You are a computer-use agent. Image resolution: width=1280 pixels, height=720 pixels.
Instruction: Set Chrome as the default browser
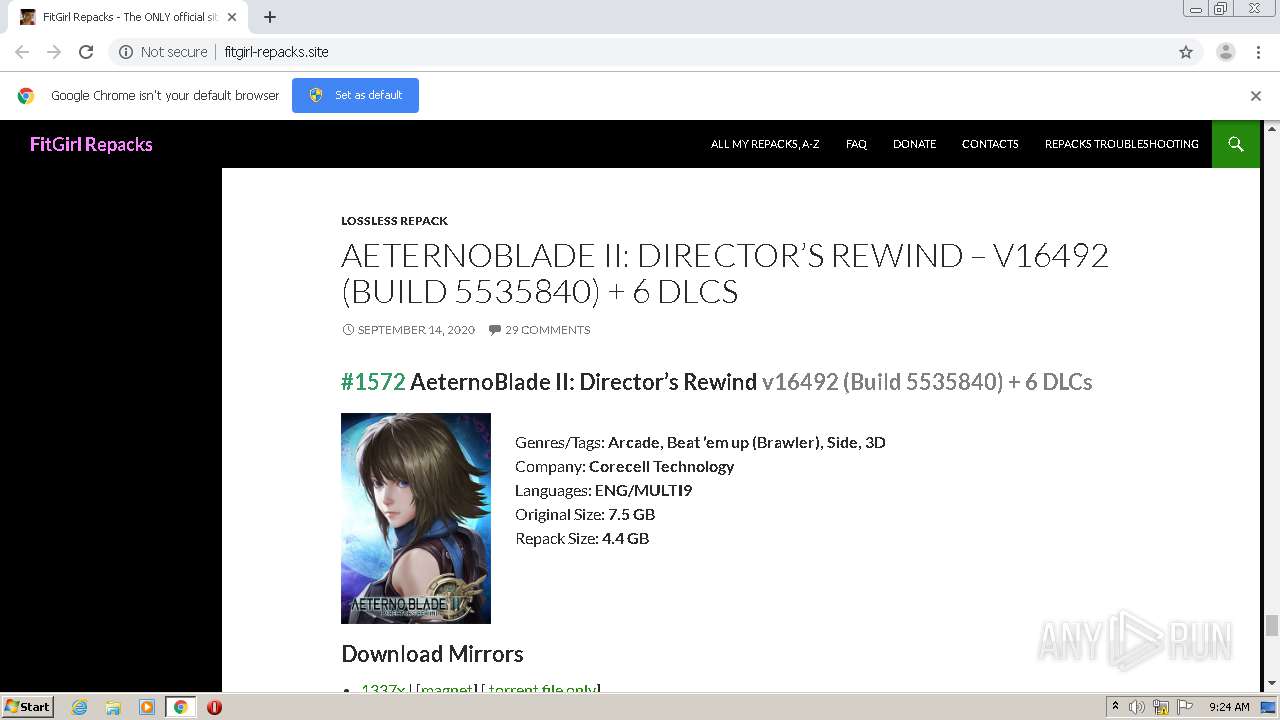point(355,95)
